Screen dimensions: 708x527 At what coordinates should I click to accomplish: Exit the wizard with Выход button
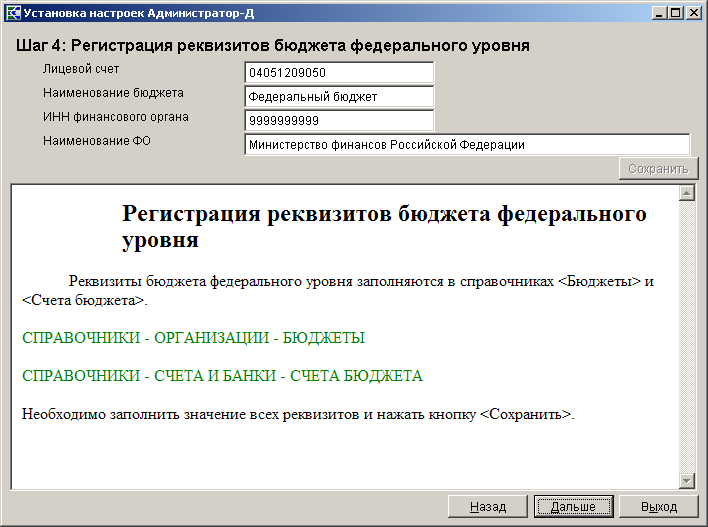(659, 507)
